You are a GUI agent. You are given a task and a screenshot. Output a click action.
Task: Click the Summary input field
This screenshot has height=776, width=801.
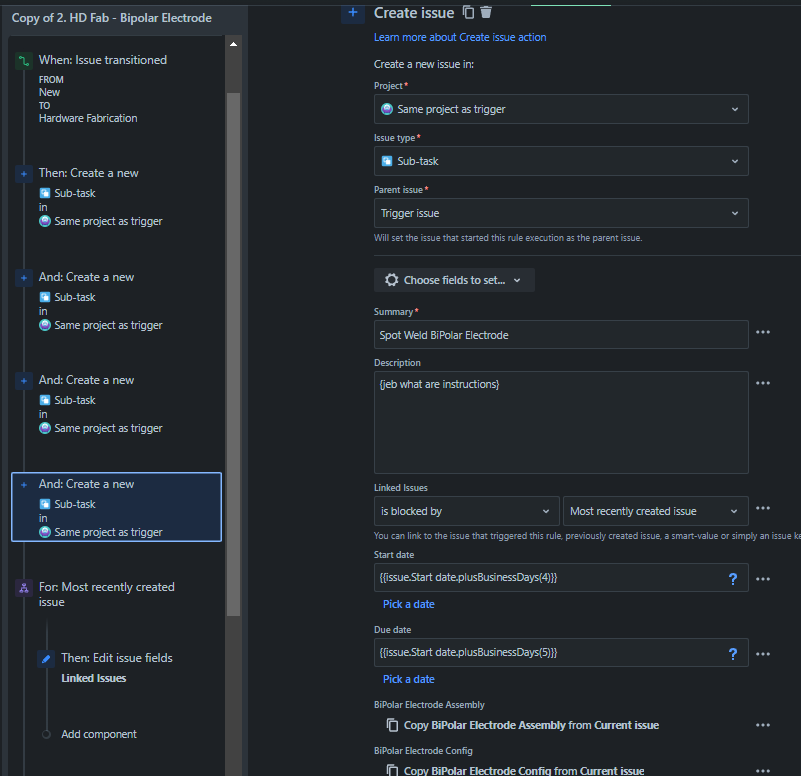pos(561,335)
